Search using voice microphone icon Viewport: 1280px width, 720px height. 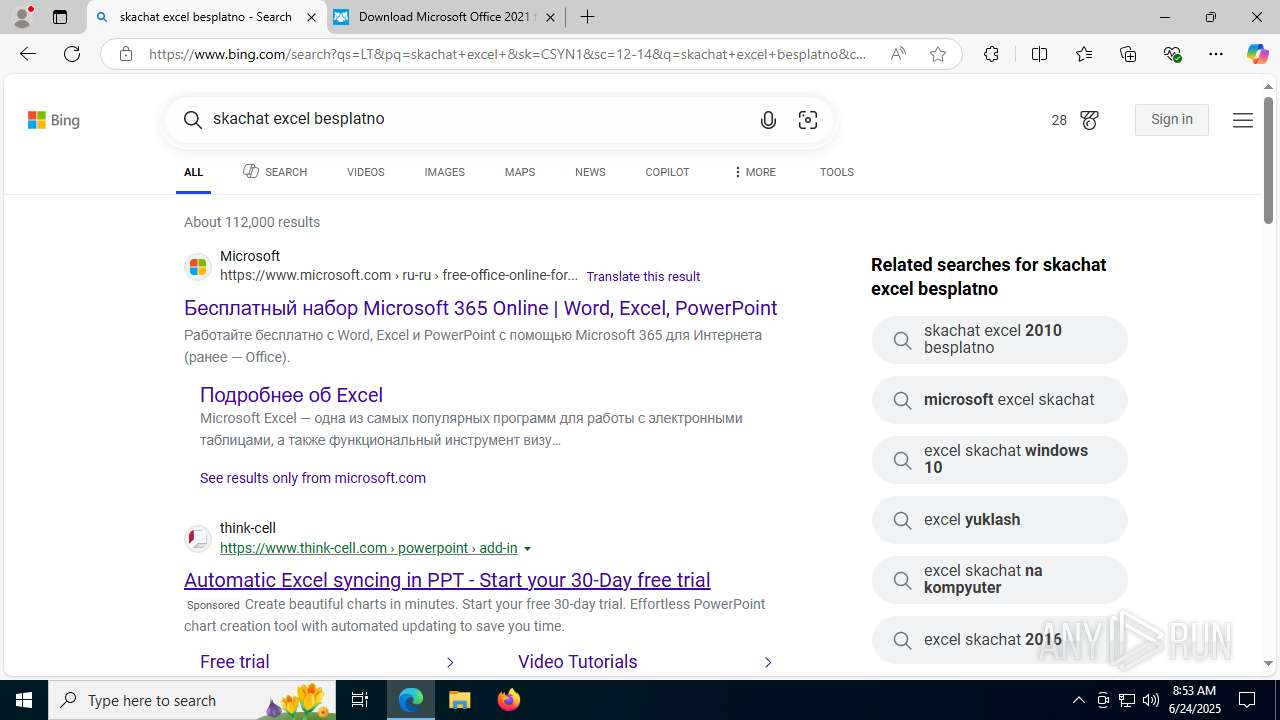[x=768, y=120]
